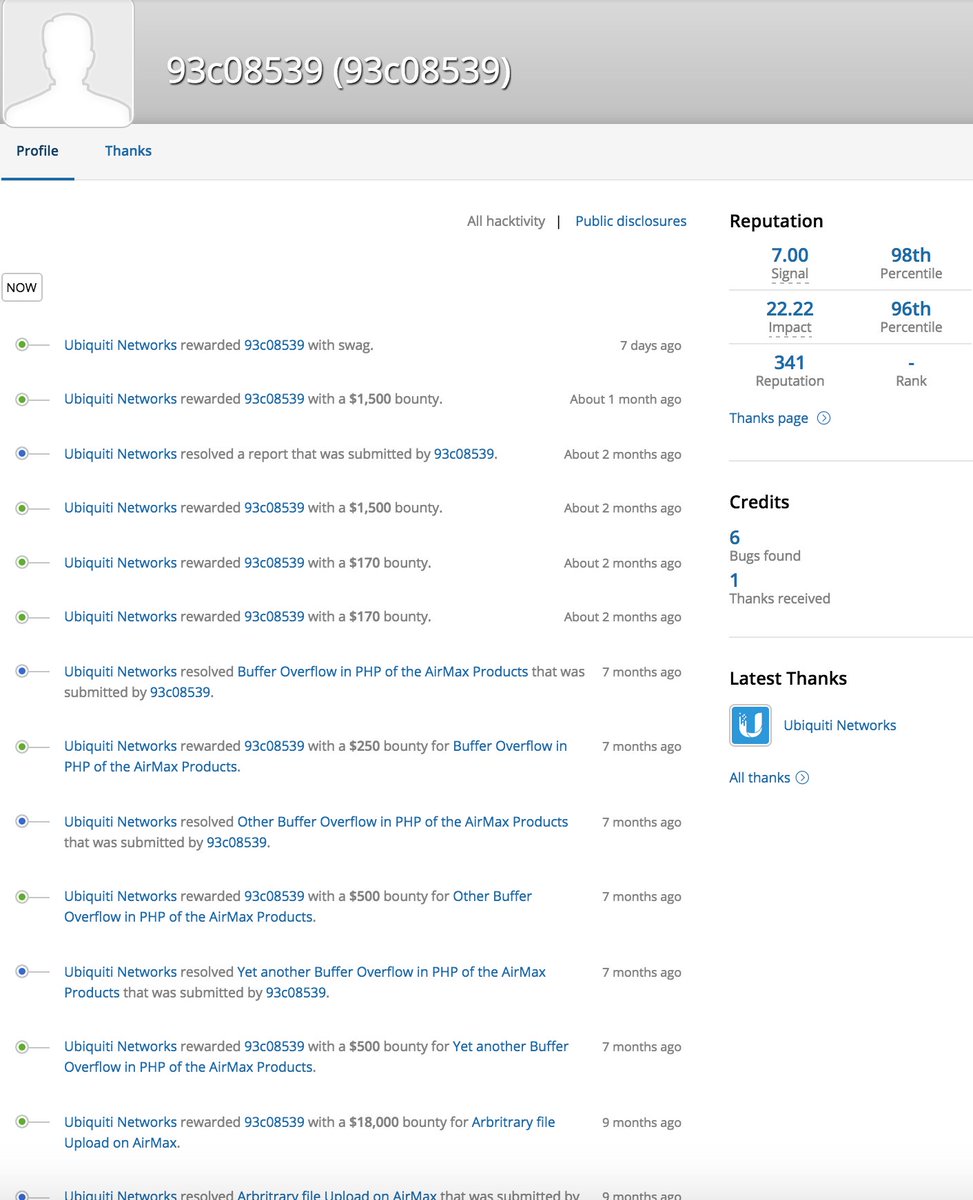The width and height of the screenshot is (973, 1200).
Task: Show Public disclosures only
Action: 631,221
